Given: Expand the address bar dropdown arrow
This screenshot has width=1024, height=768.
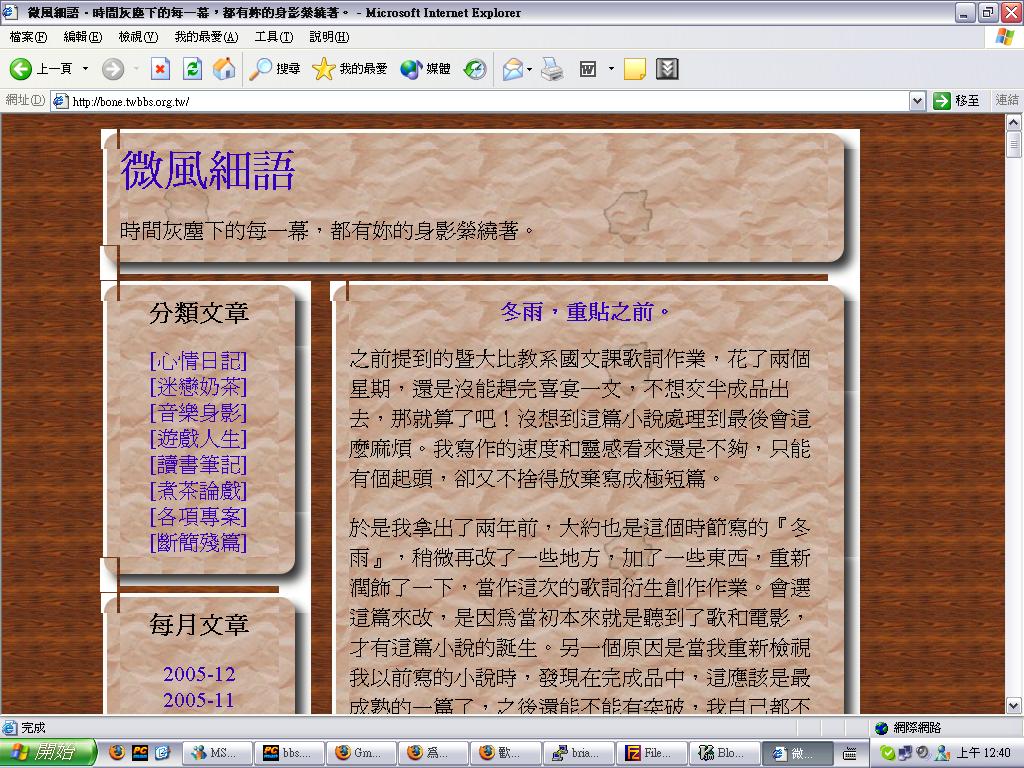Looking at the screenshot, I should 917,101.
